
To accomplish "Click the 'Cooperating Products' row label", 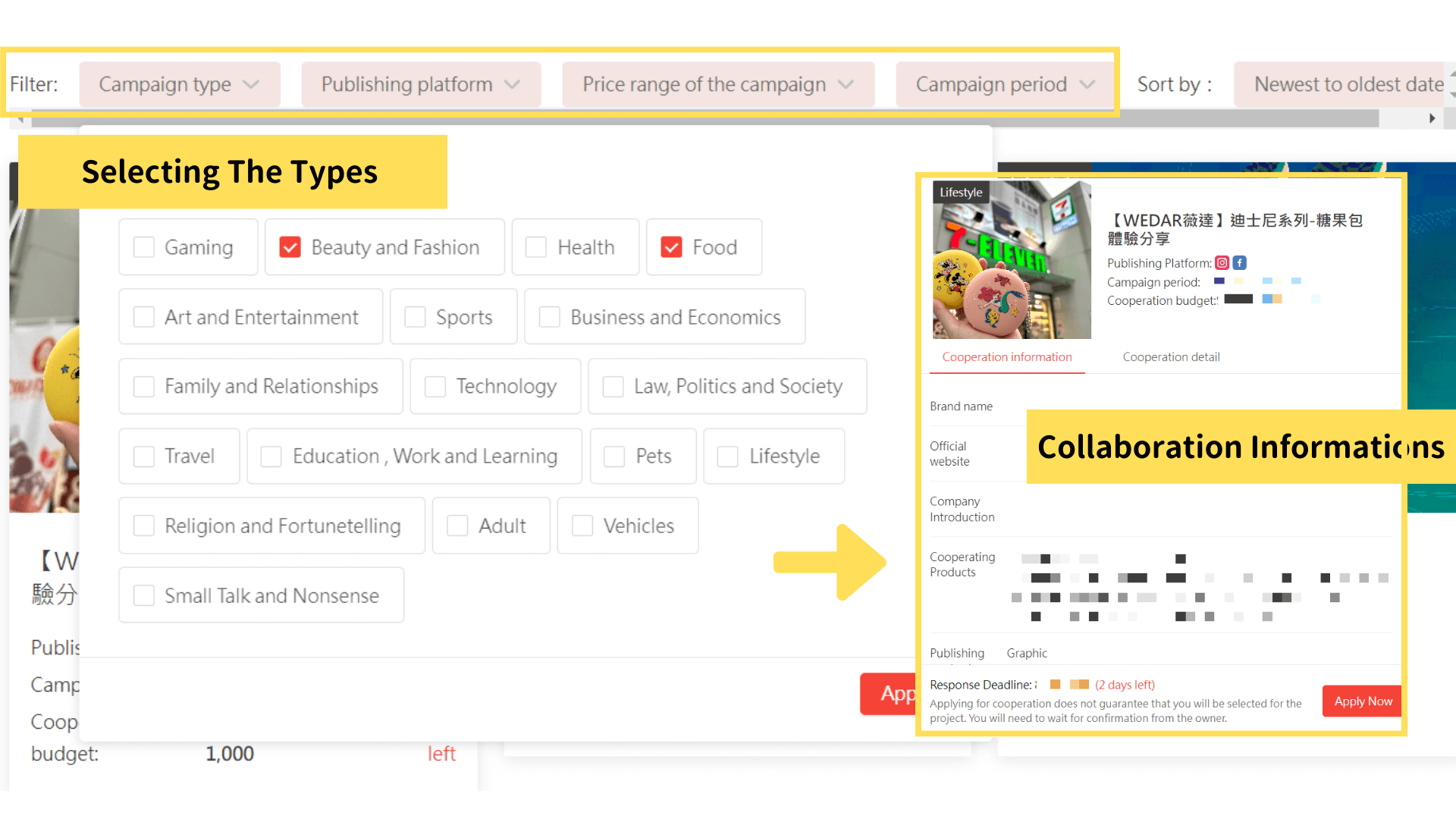I will click(x=962, y=564).
